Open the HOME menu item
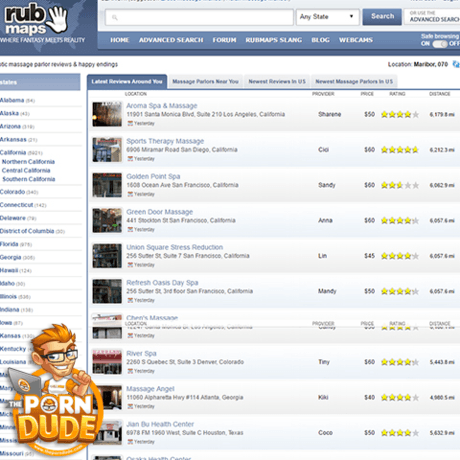The width and height of the screenshot is (460, 460). tap(120, 40)
